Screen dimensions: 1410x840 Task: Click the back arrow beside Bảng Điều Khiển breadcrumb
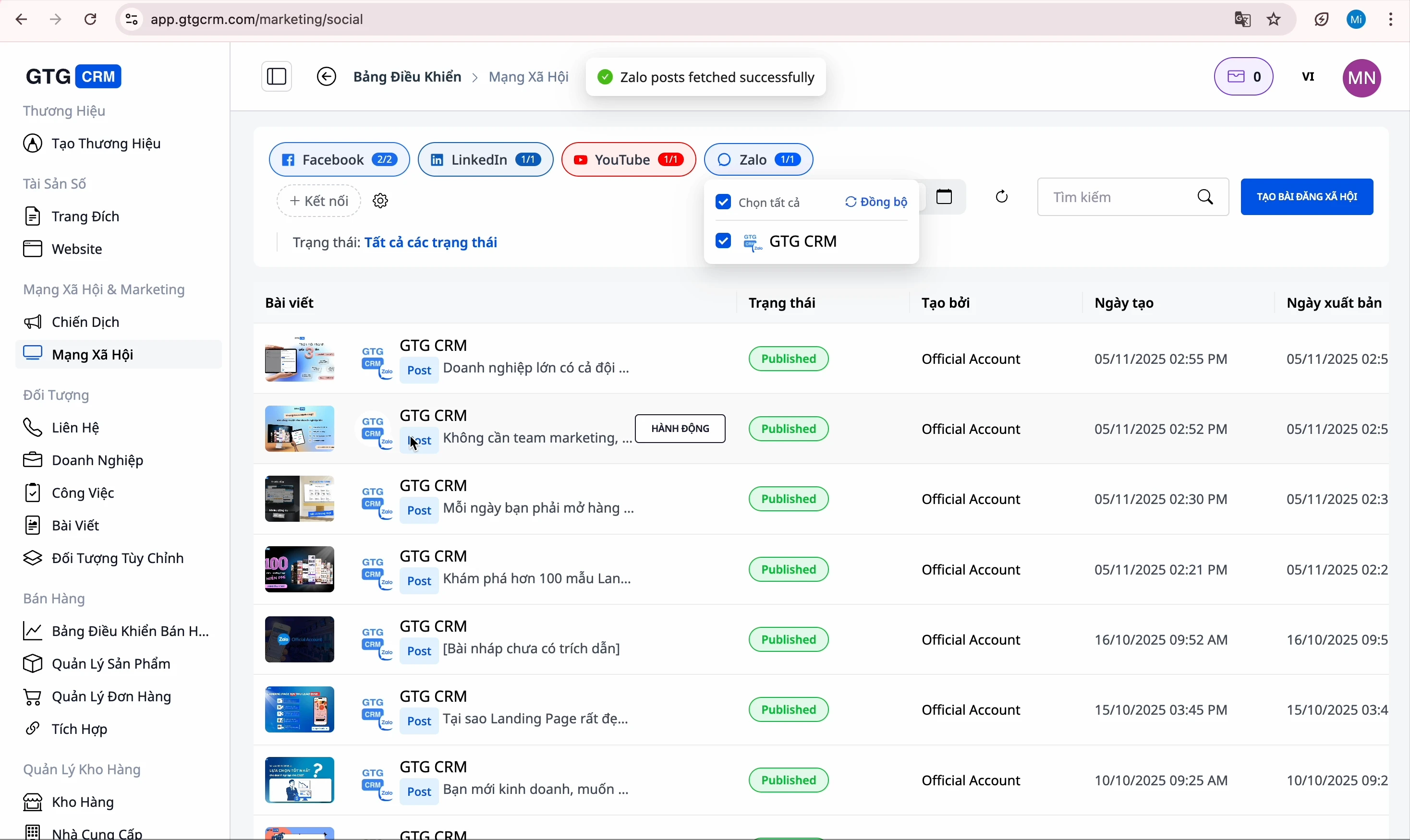coord(327,76)
